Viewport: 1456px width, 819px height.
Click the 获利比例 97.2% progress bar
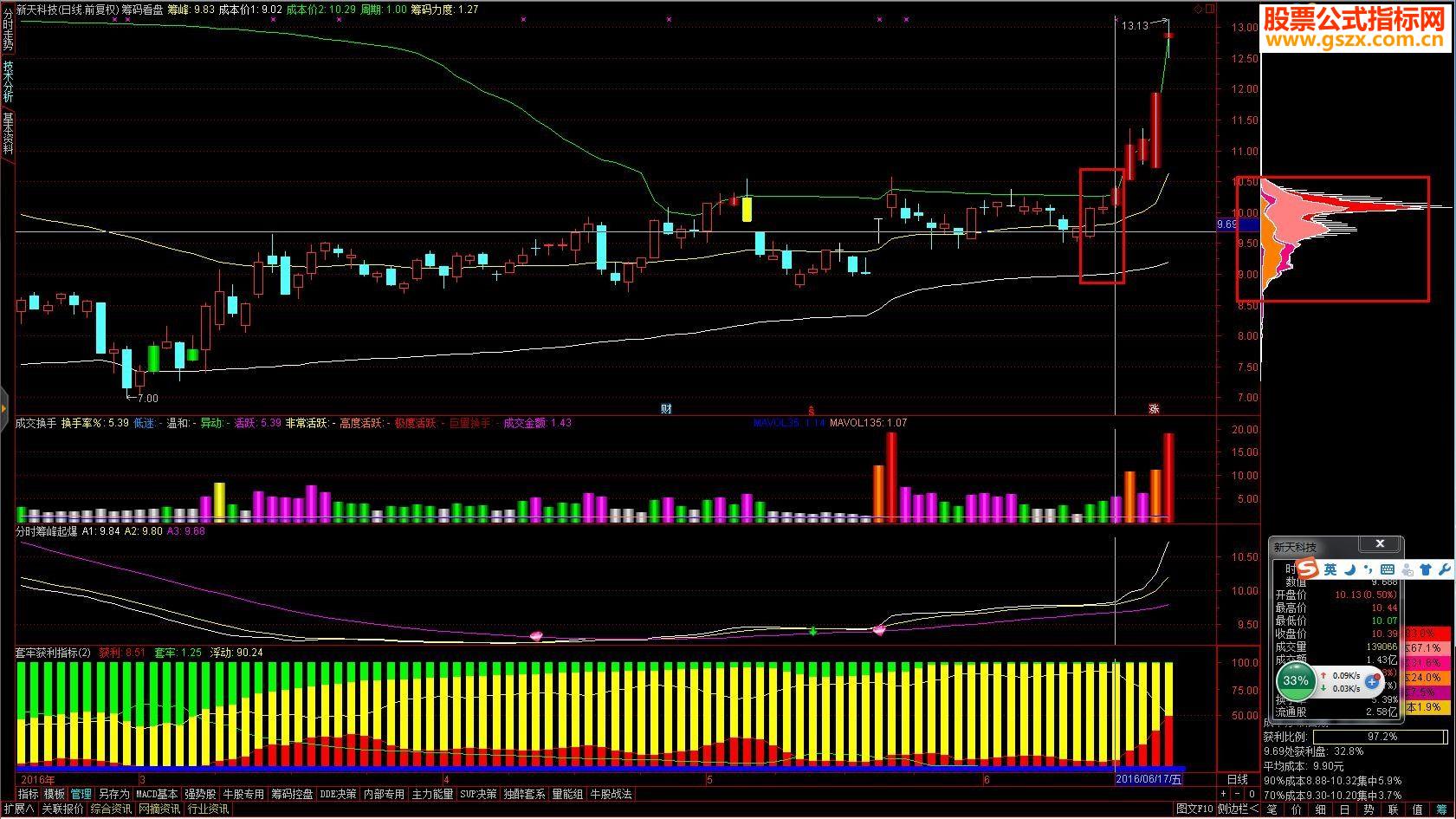tap(1381, 737)
